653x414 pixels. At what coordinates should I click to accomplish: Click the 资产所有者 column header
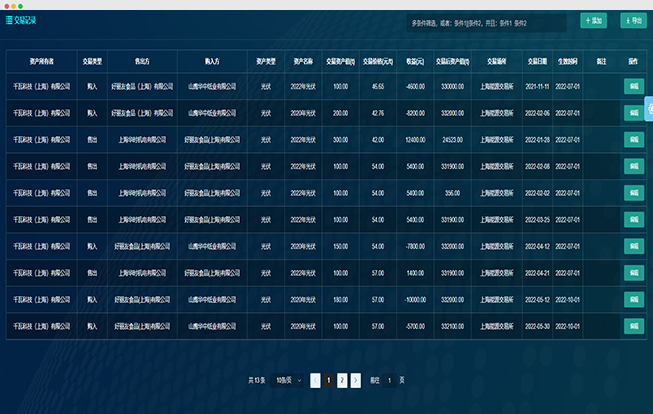[42, 60]
